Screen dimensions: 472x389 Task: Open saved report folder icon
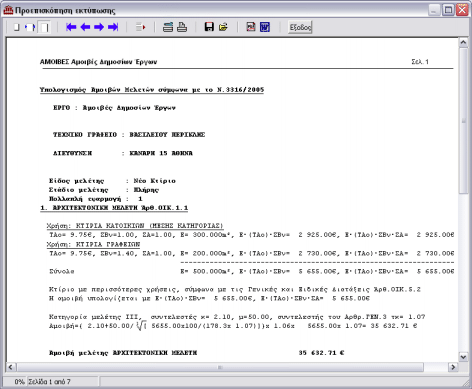(x=223, y=27)
